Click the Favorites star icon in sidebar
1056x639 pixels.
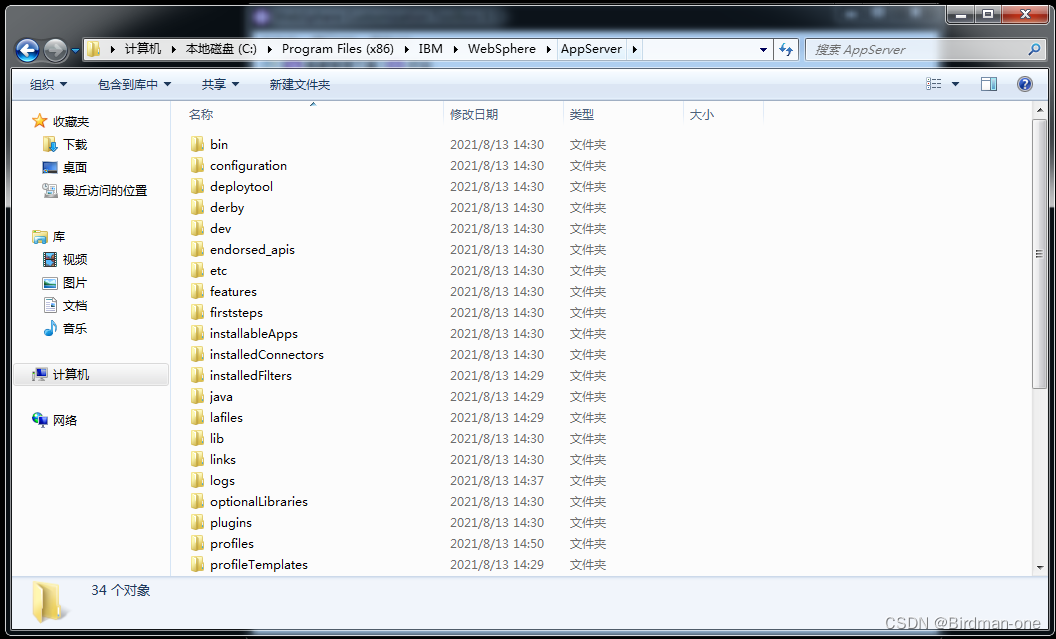point(40,121)
